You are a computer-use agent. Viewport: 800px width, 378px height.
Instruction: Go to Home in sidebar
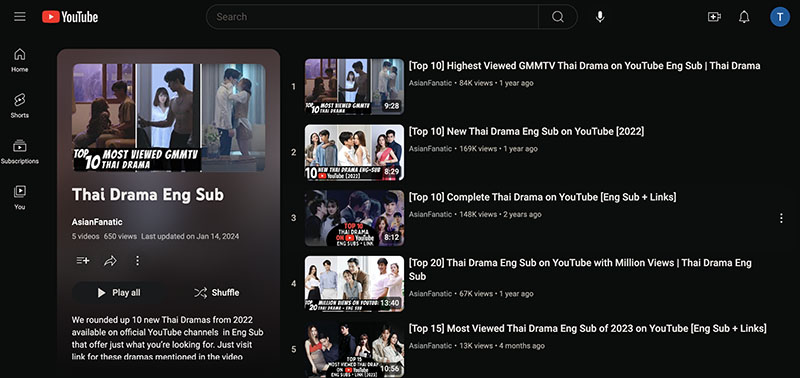click(x=20, y=60)
